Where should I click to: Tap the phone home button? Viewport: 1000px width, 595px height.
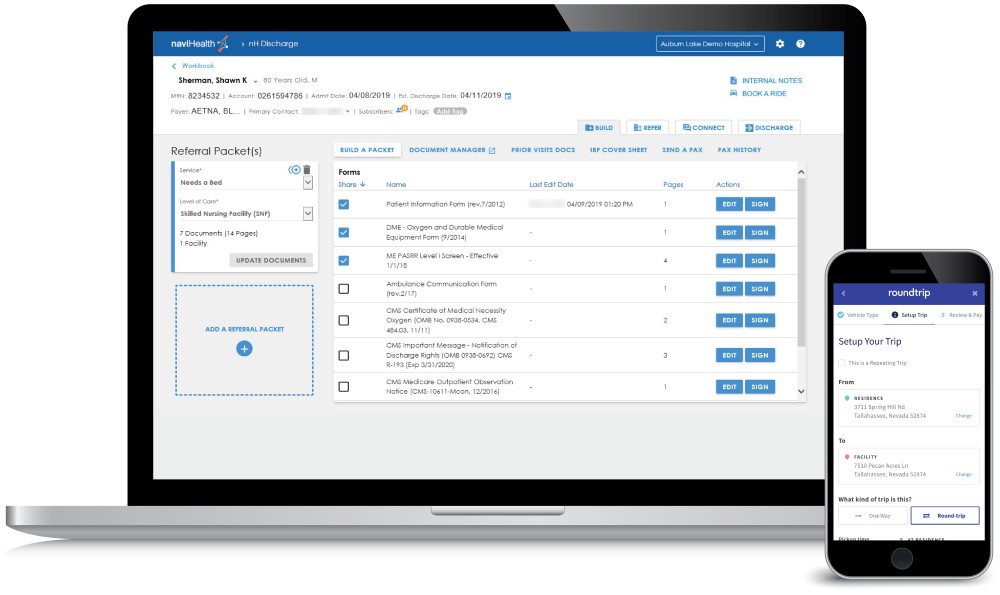[902, 559]
